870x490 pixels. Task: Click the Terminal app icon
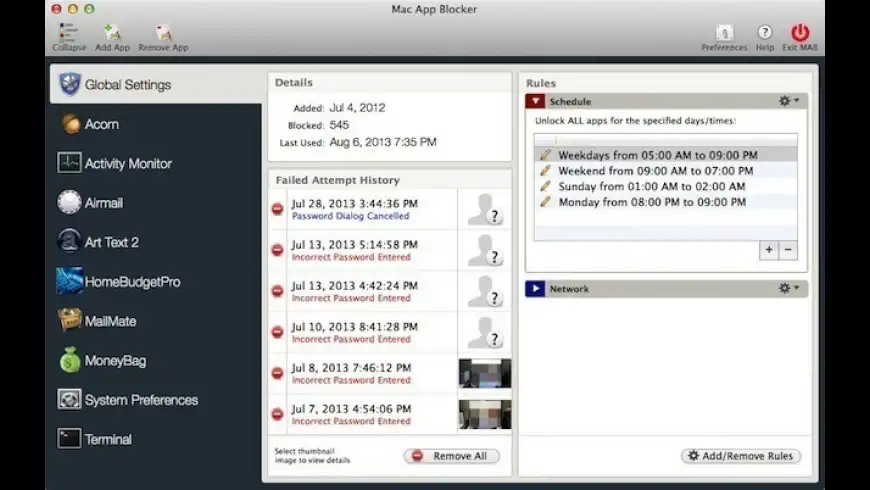point(69,438)
